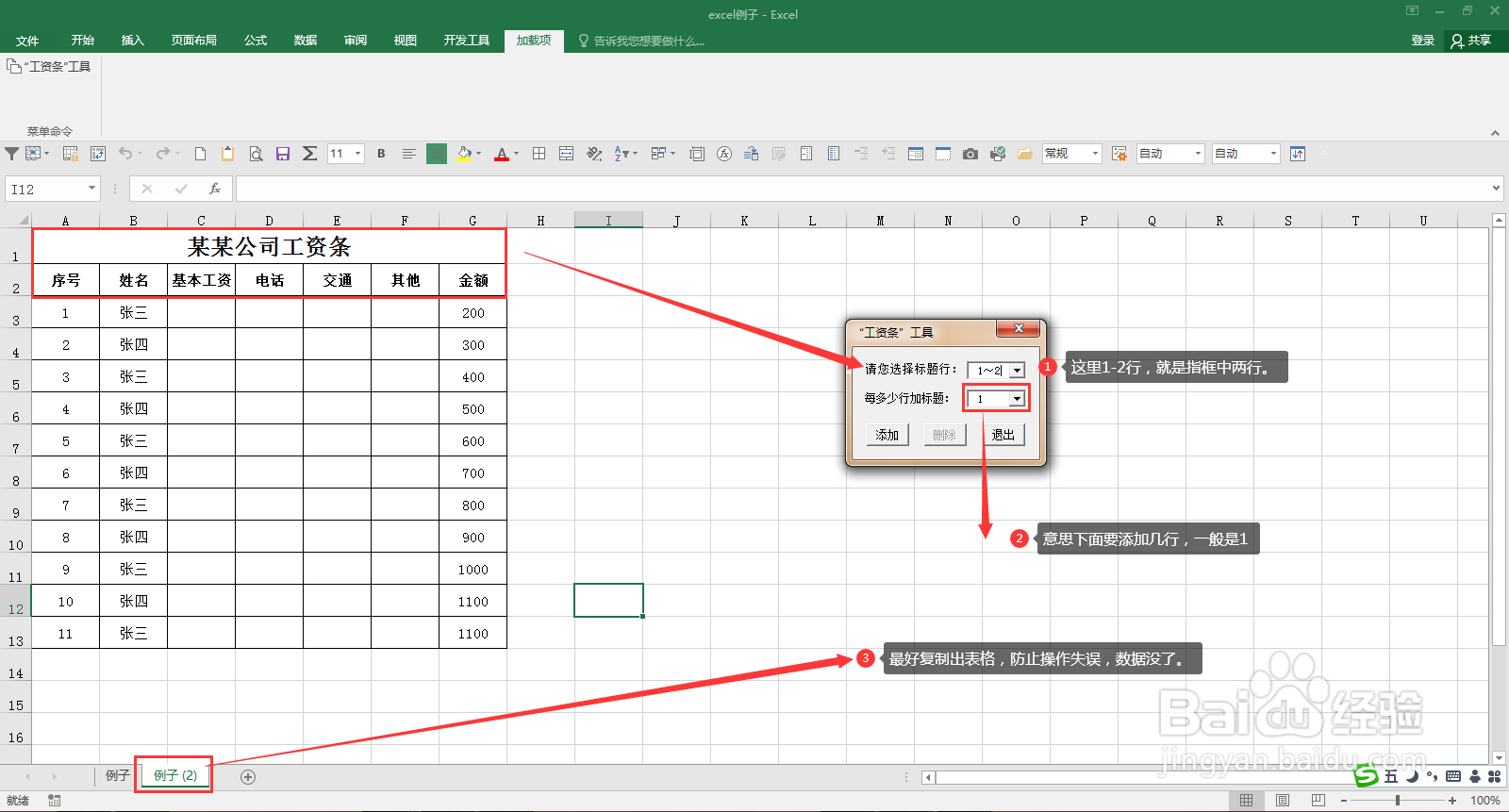The image size is (1509, 812).
Task: Click 退出 button in 工资条 dialog
Action: click(x=1003, y=435)
